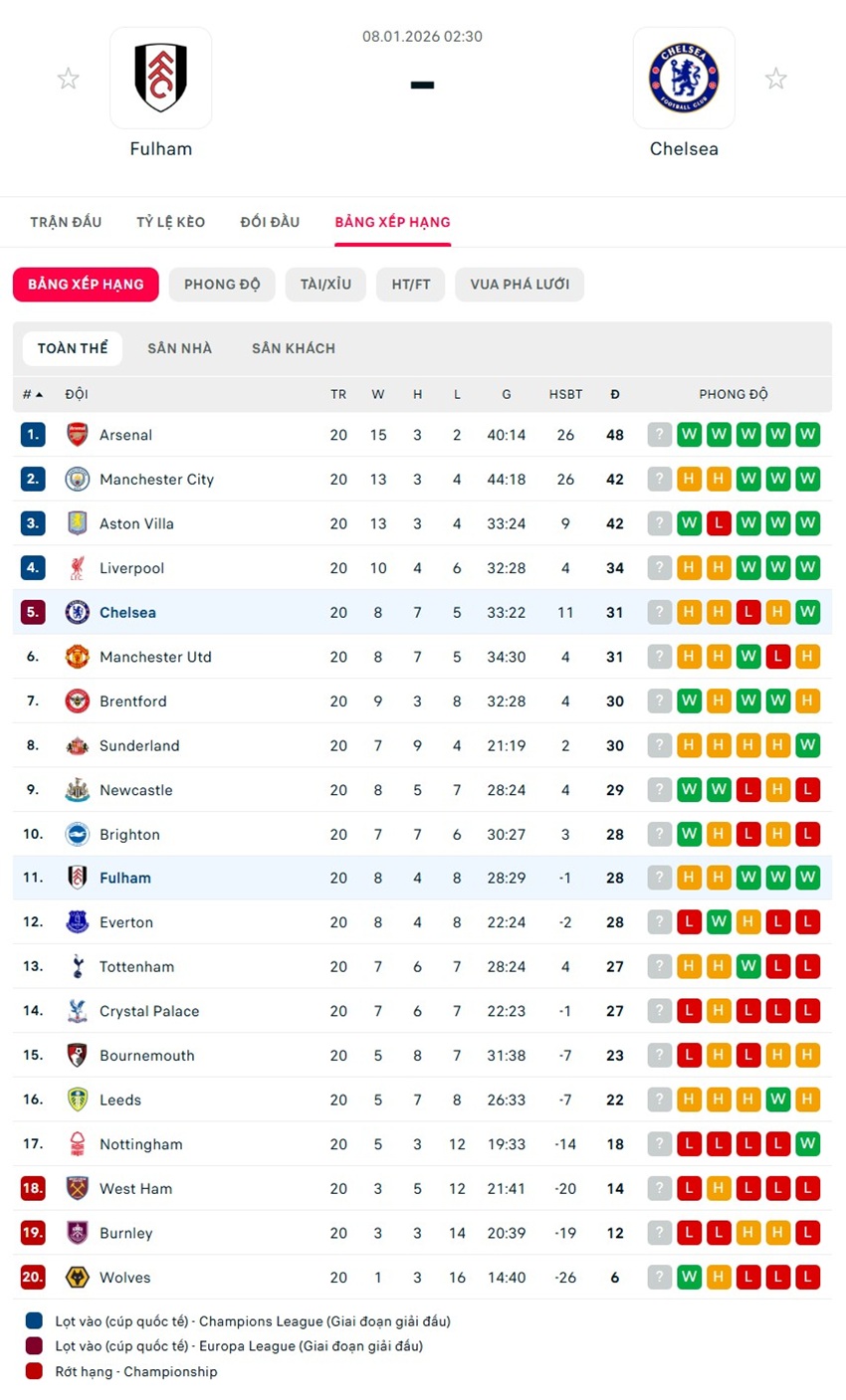846x1400 pixels.
Task: Sort table by rank # column arrow
Action: [39, 395]
